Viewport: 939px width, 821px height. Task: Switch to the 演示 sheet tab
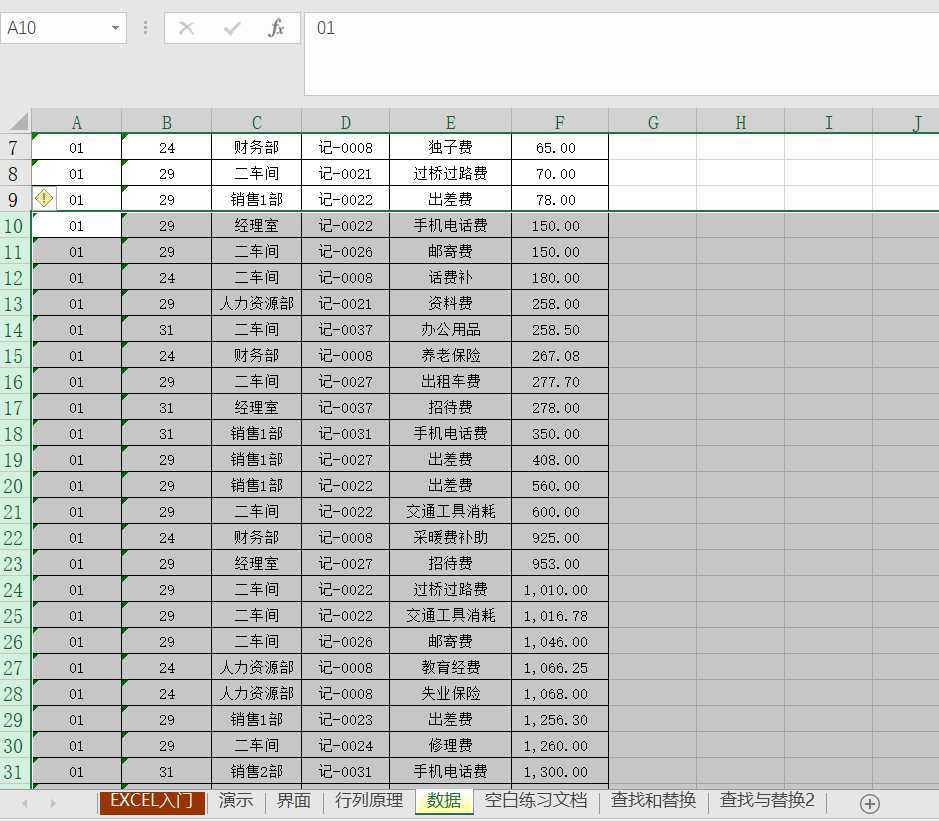[236, 801]
